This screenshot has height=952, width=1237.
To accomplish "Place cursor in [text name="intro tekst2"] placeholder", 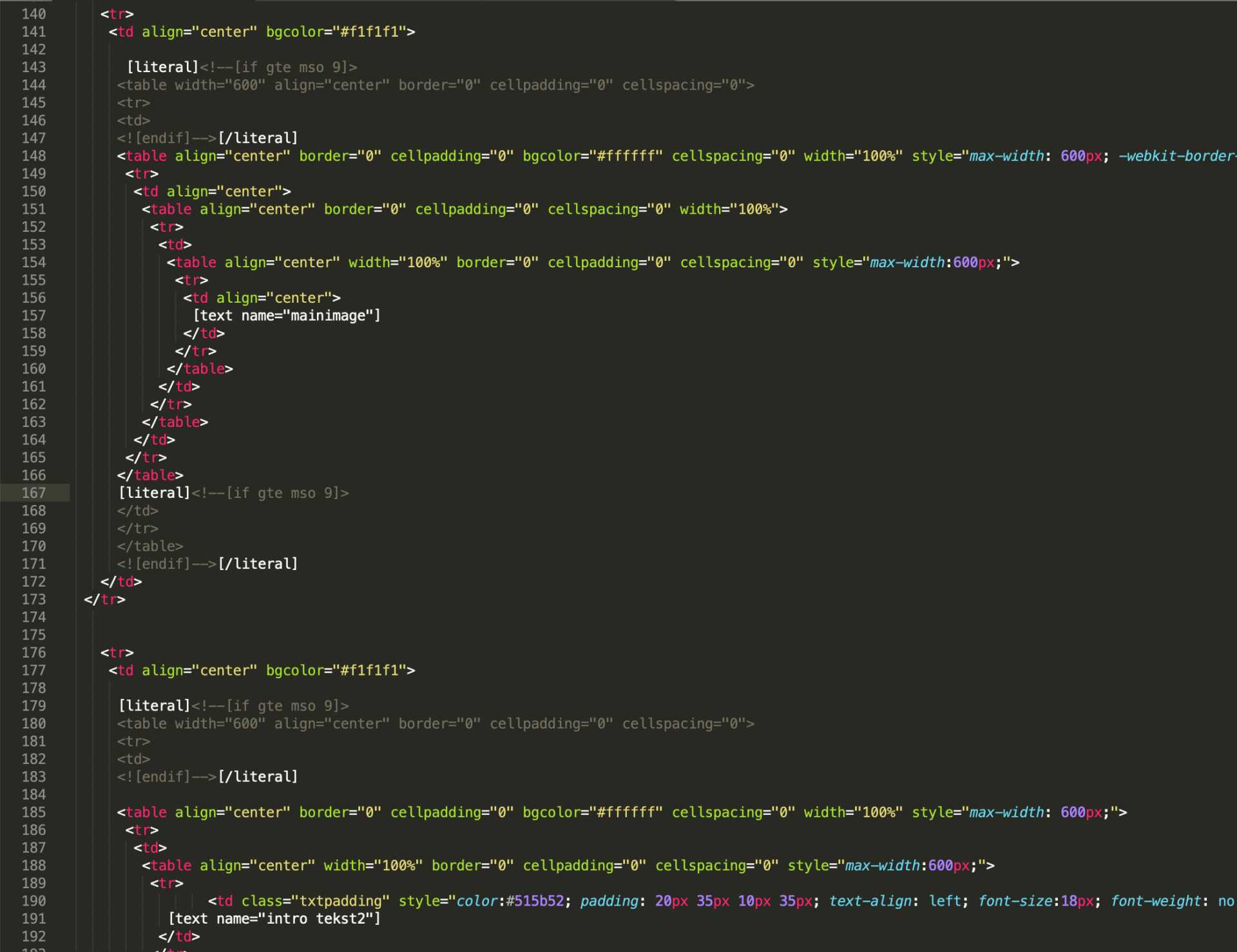I will pyautogui.click(x=274, y=919).
